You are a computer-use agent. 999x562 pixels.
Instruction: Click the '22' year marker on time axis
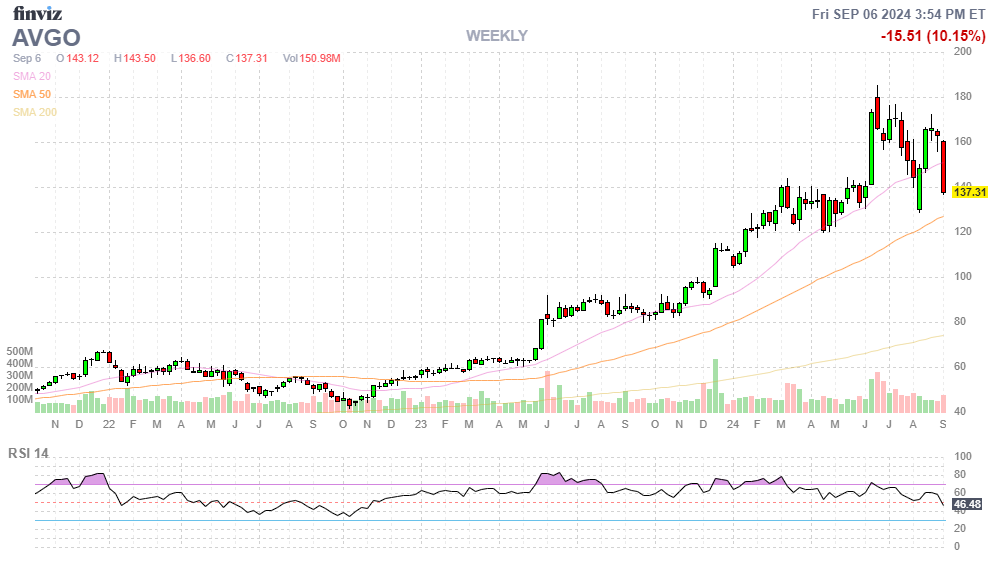click(109, 425)
